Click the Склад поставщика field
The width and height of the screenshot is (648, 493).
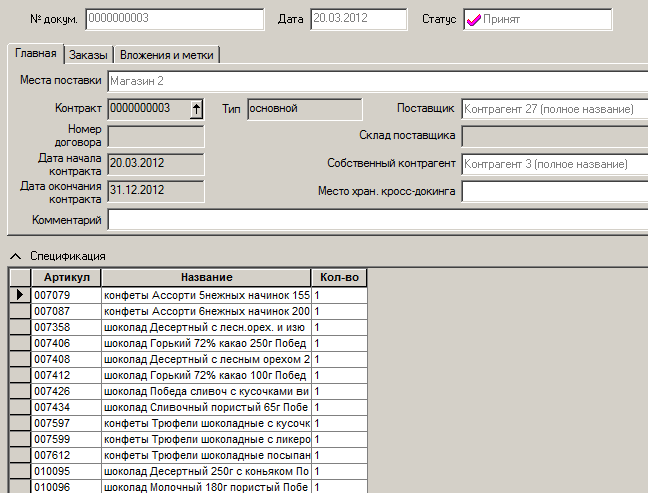tap(555, 137)
